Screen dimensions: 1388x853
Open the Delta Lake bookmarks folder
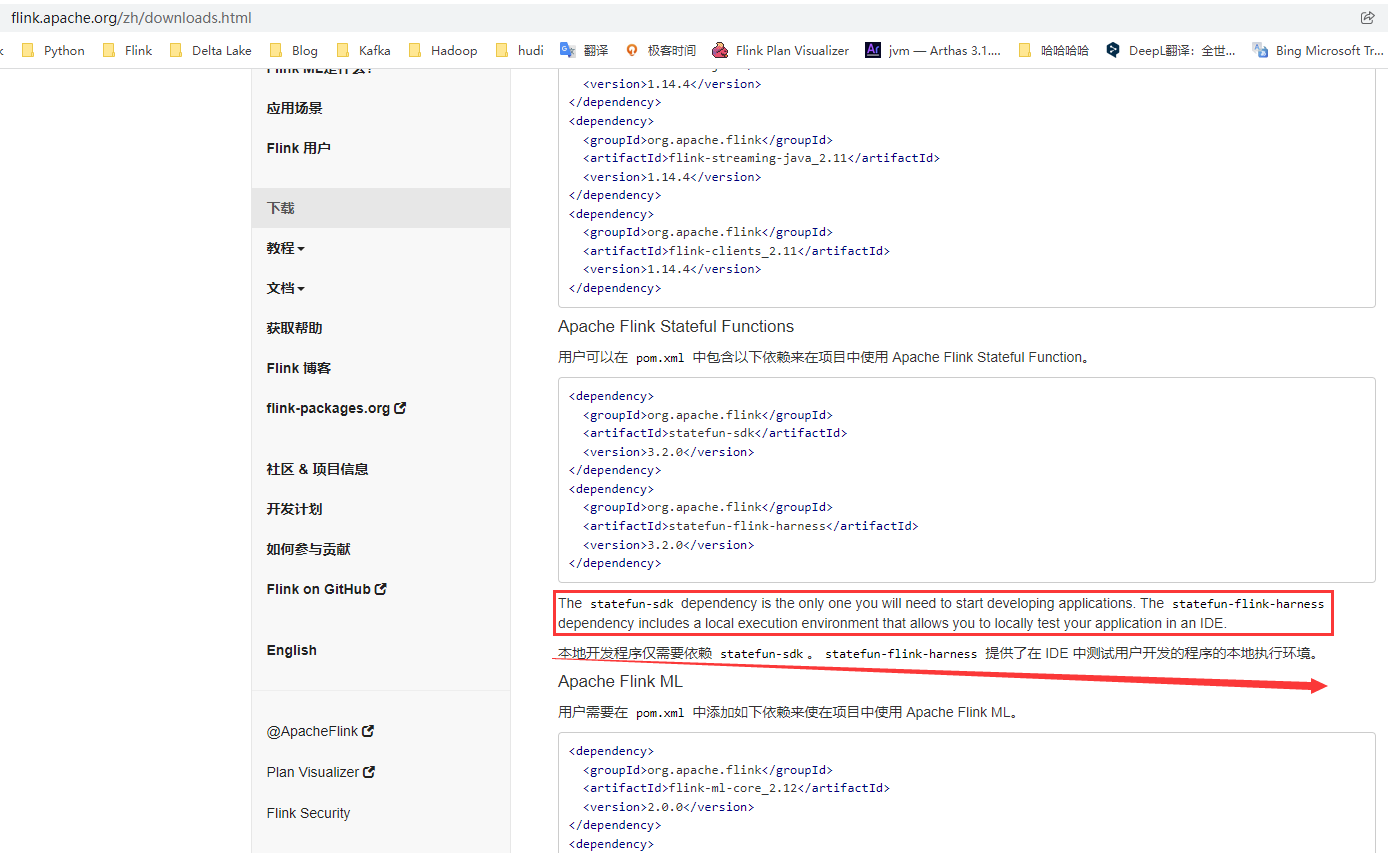(x=210, y=50)
